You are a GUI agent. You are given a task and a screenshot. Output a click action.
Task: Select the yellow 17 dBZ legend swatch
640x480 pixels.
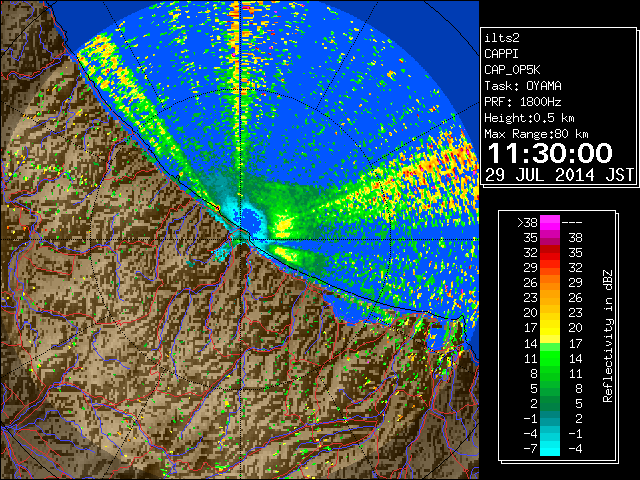[550, 328]
